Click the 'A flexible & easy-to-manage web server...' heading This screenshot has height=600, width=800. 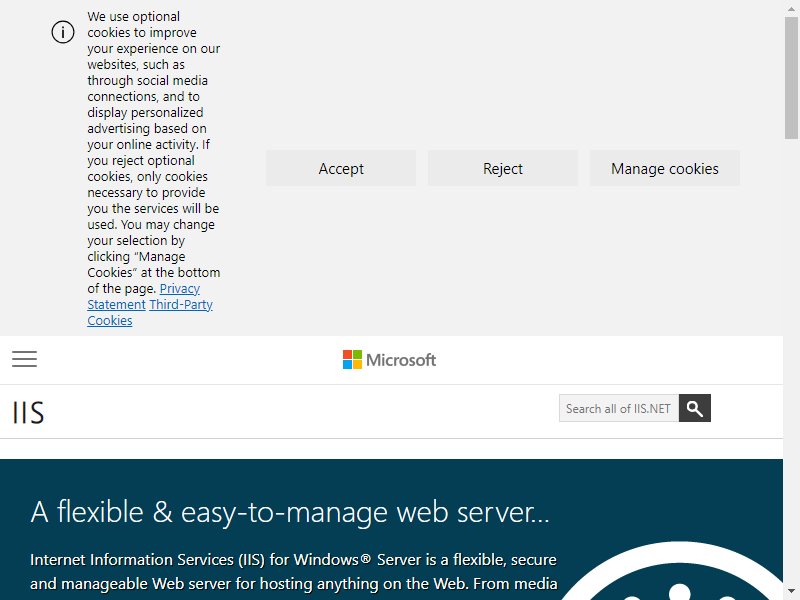click(290, 512)
